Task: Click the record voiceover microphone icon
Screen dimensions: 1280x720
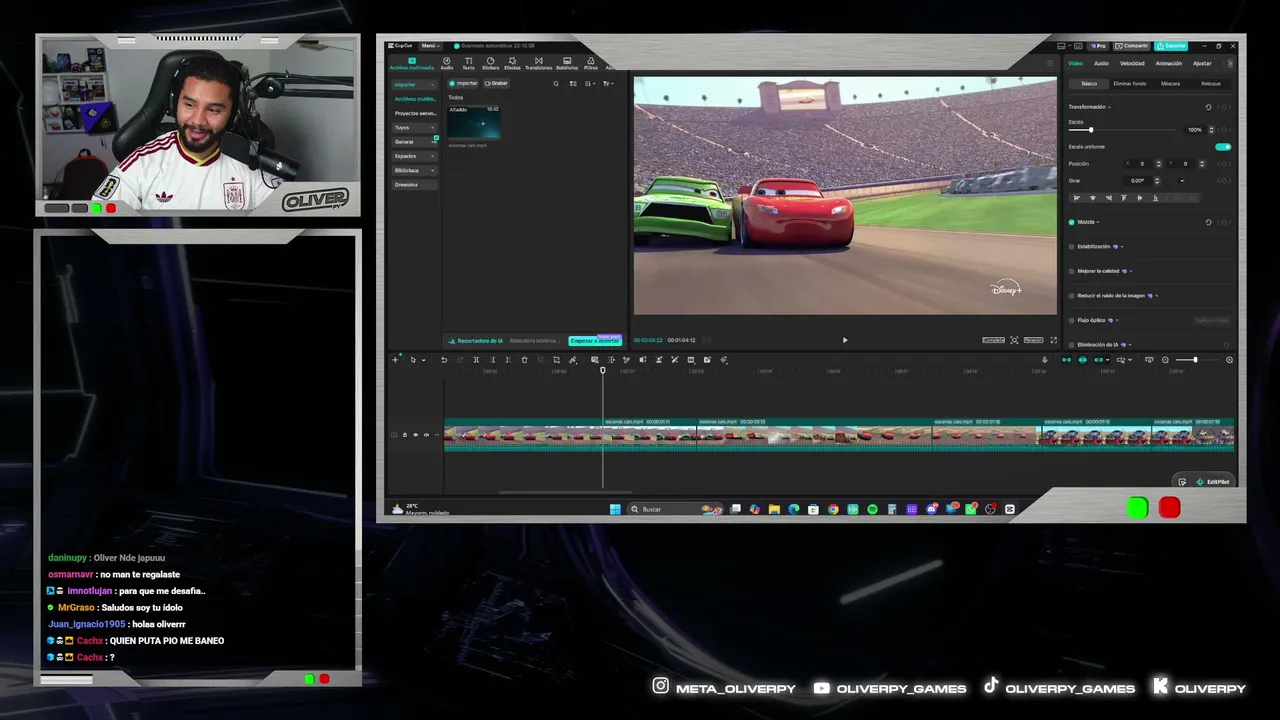Action: coord(1044,360)
